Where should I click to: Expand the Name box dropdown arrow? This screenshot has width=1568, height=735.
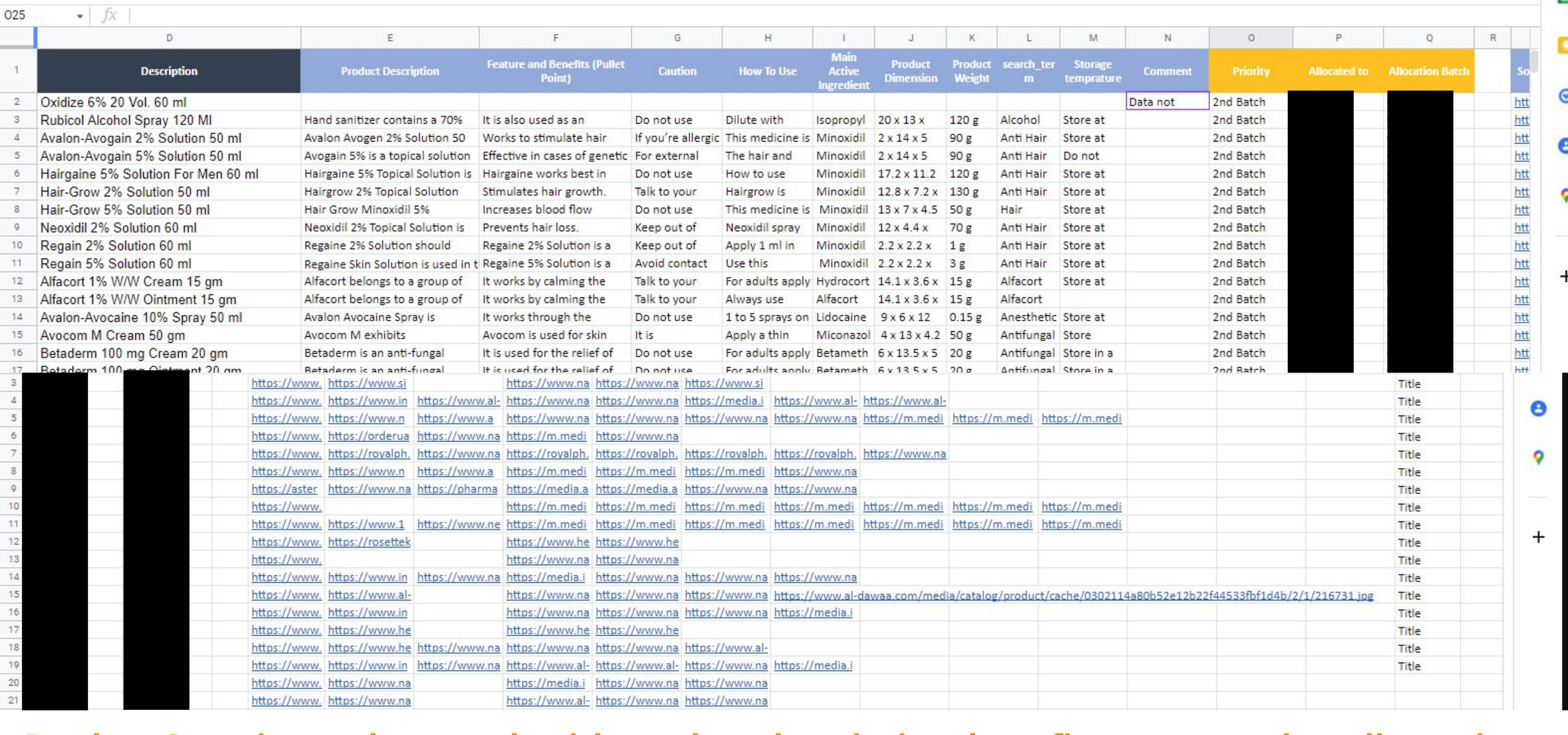pyautogui.click(x=80, y=16)
